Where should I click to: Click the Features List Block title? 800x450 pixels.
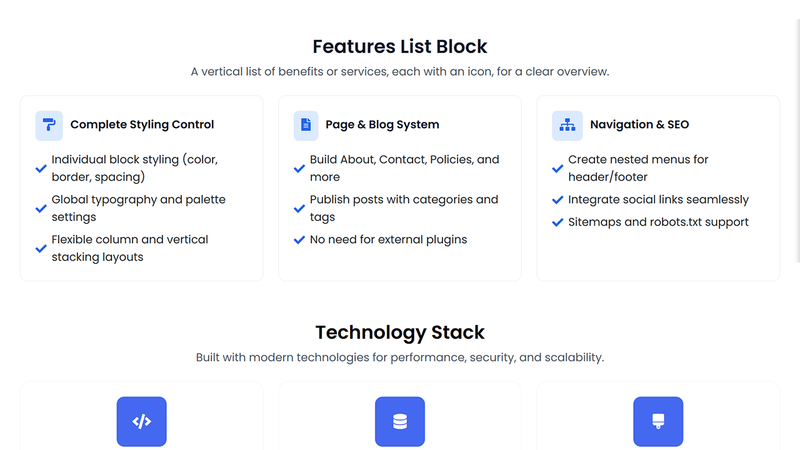click(400, 46)
